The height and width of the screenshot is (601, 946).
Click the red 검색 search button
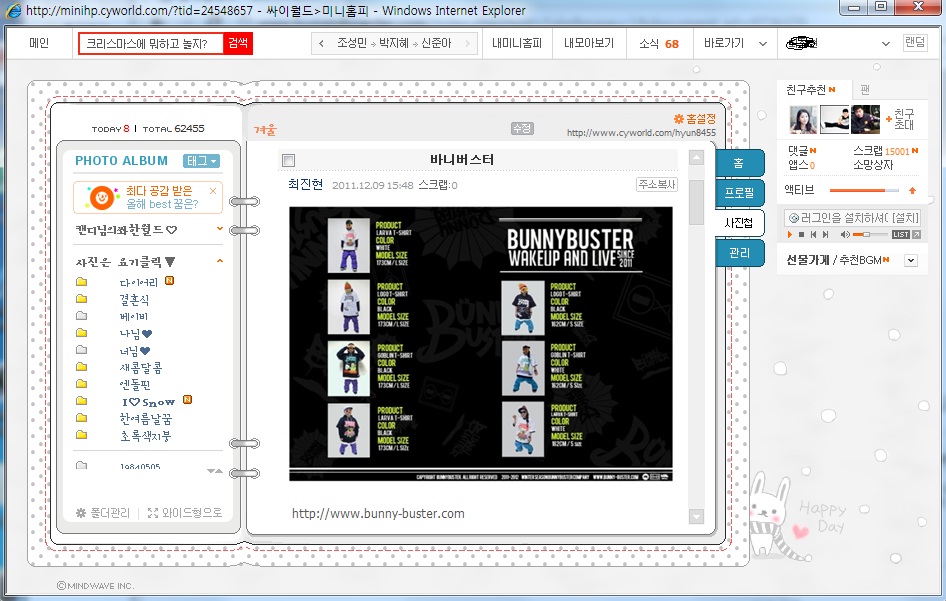(x=238, y=43)
